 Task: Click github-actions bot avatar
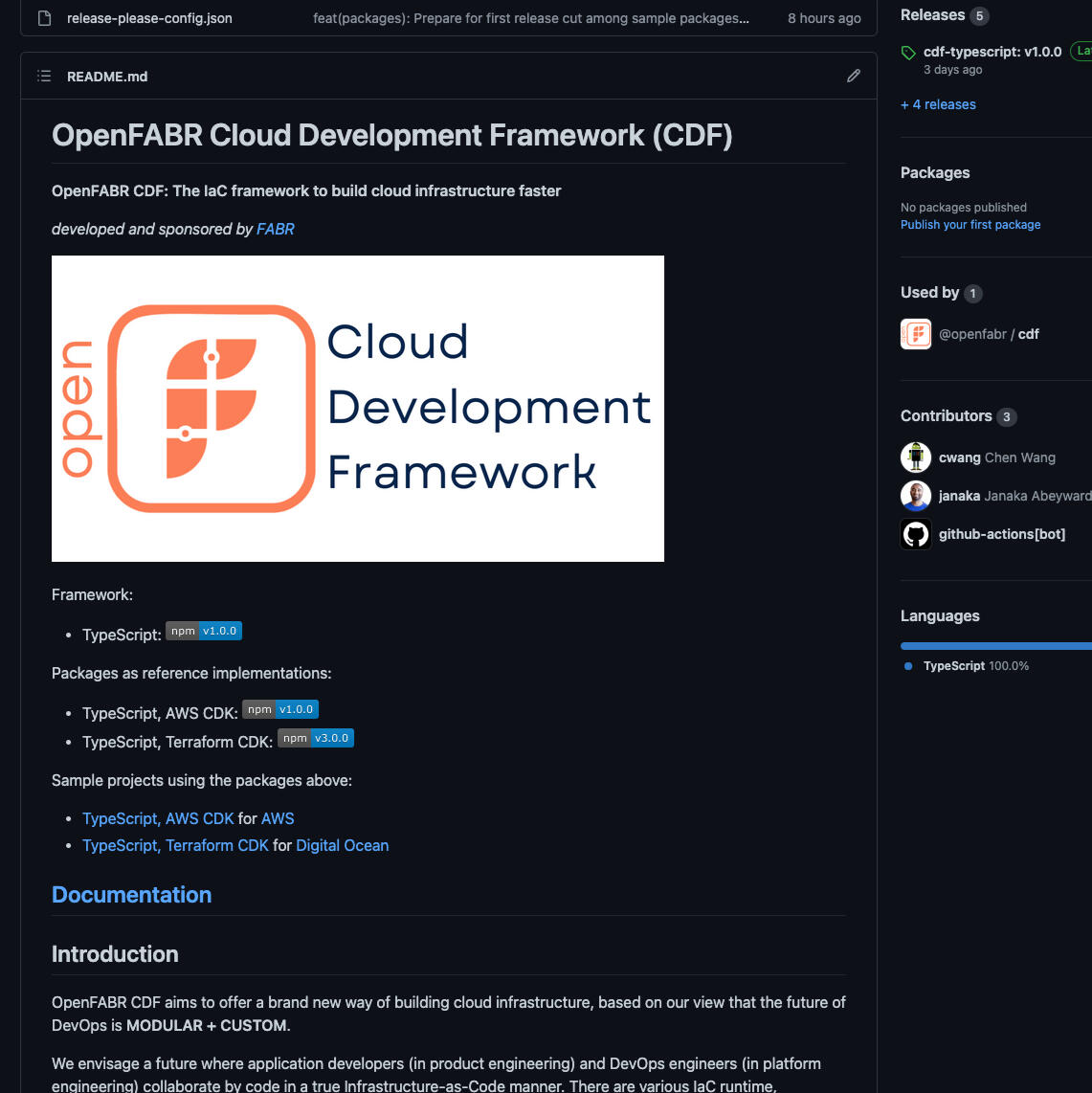coord(916,534)
